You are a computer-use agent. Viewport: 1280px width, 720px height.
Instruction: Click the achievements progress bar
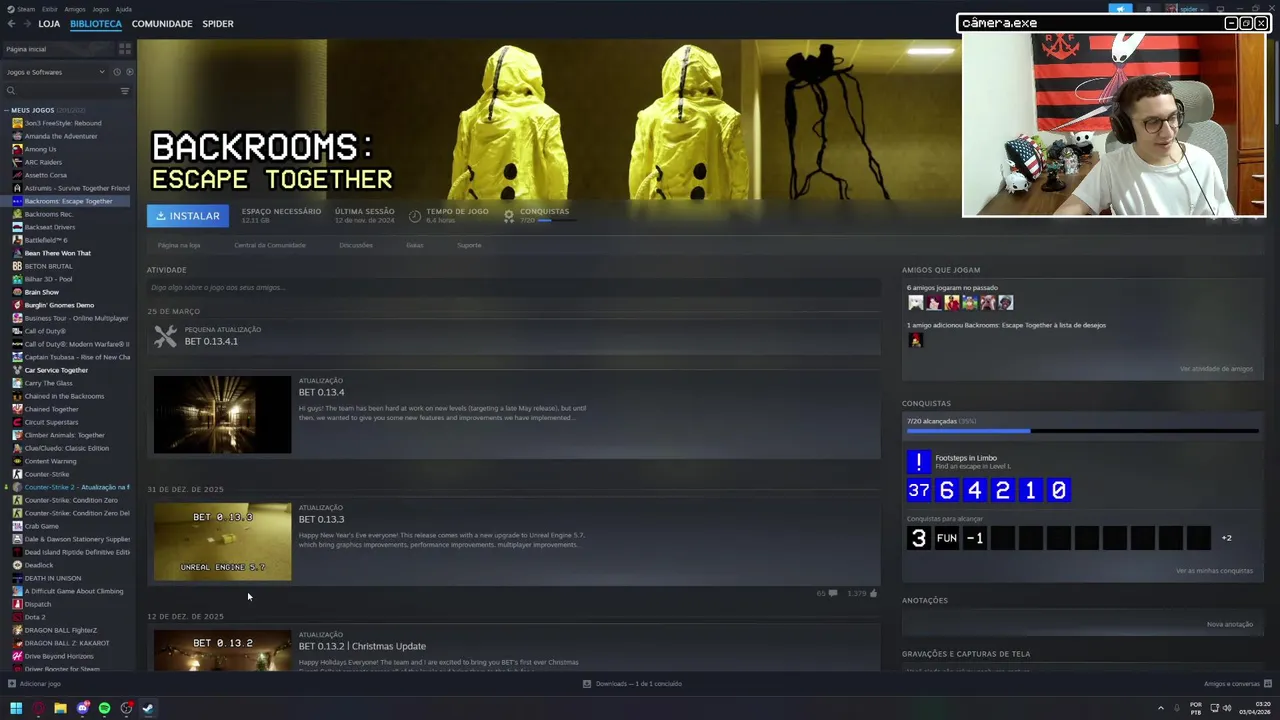tap(1082, 431)
